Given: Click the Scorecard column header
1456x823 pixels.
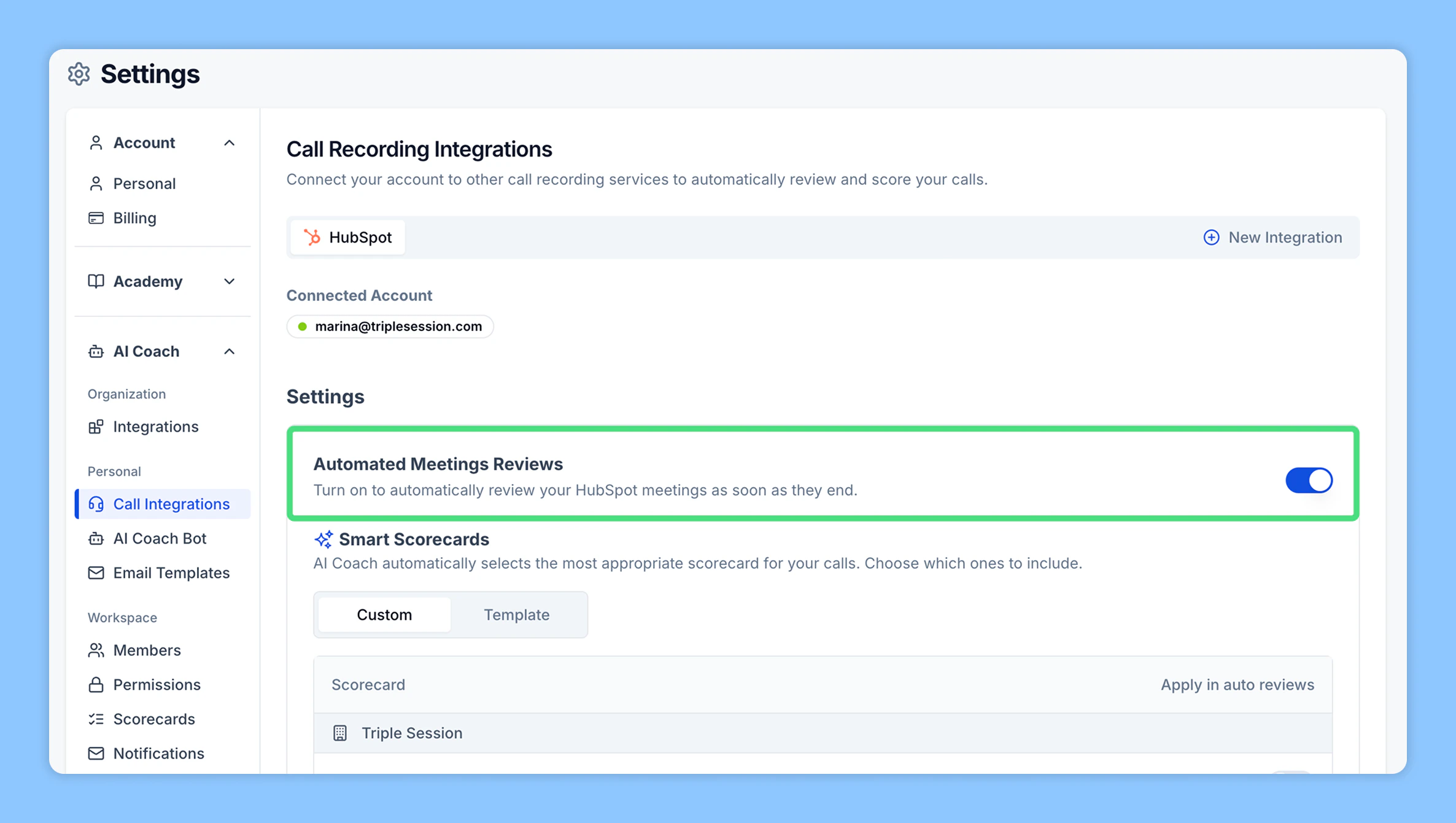Looking at the screenshot, I should 368,685.
